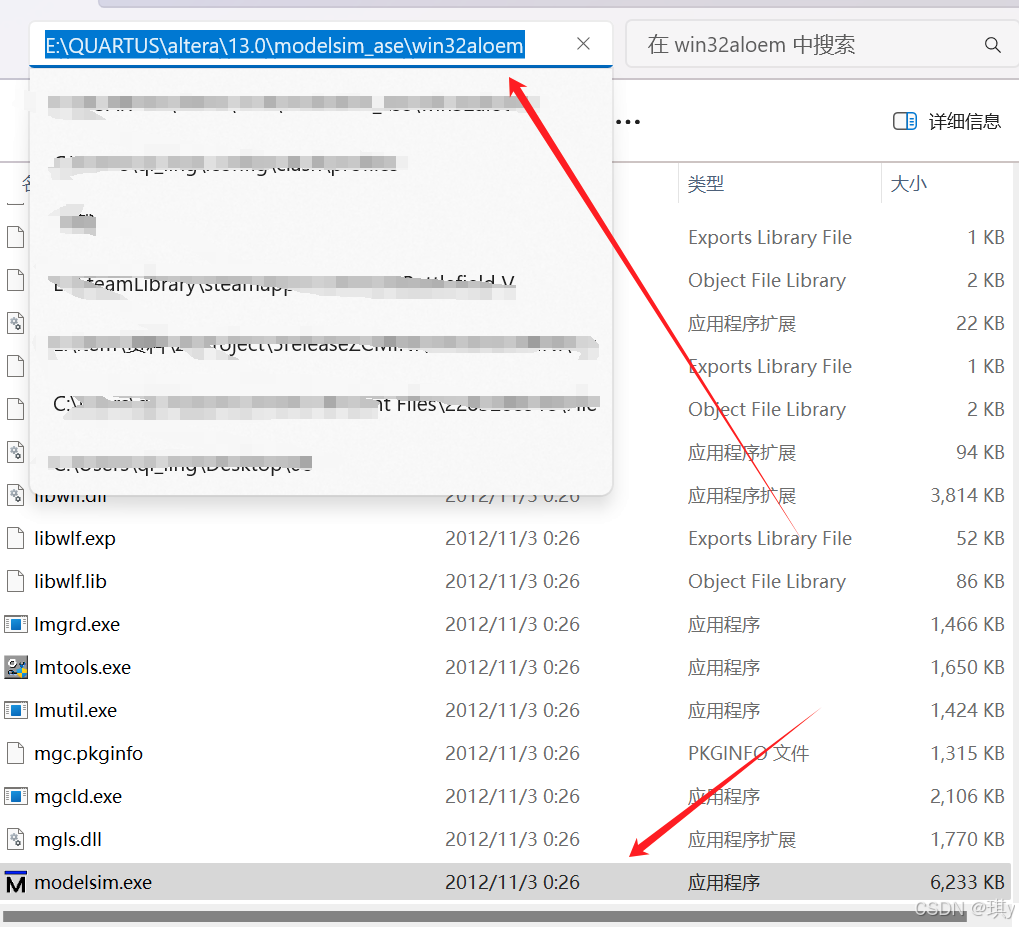Sort by the 类型 column header
Screen dimensions: 1019x927
point(705,184)
